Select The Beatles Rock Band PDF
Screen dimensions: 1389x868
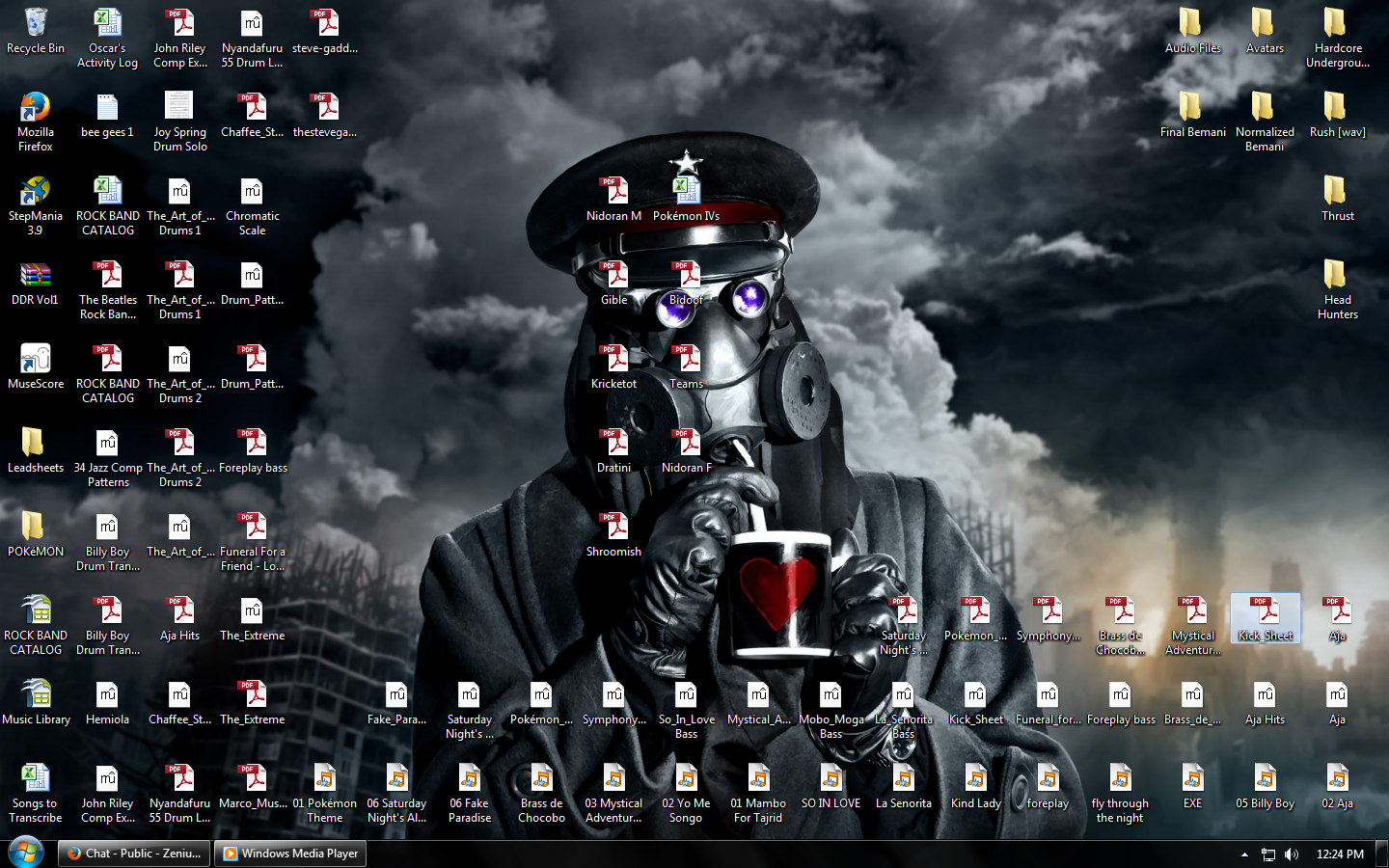click(x=107, y=290)
